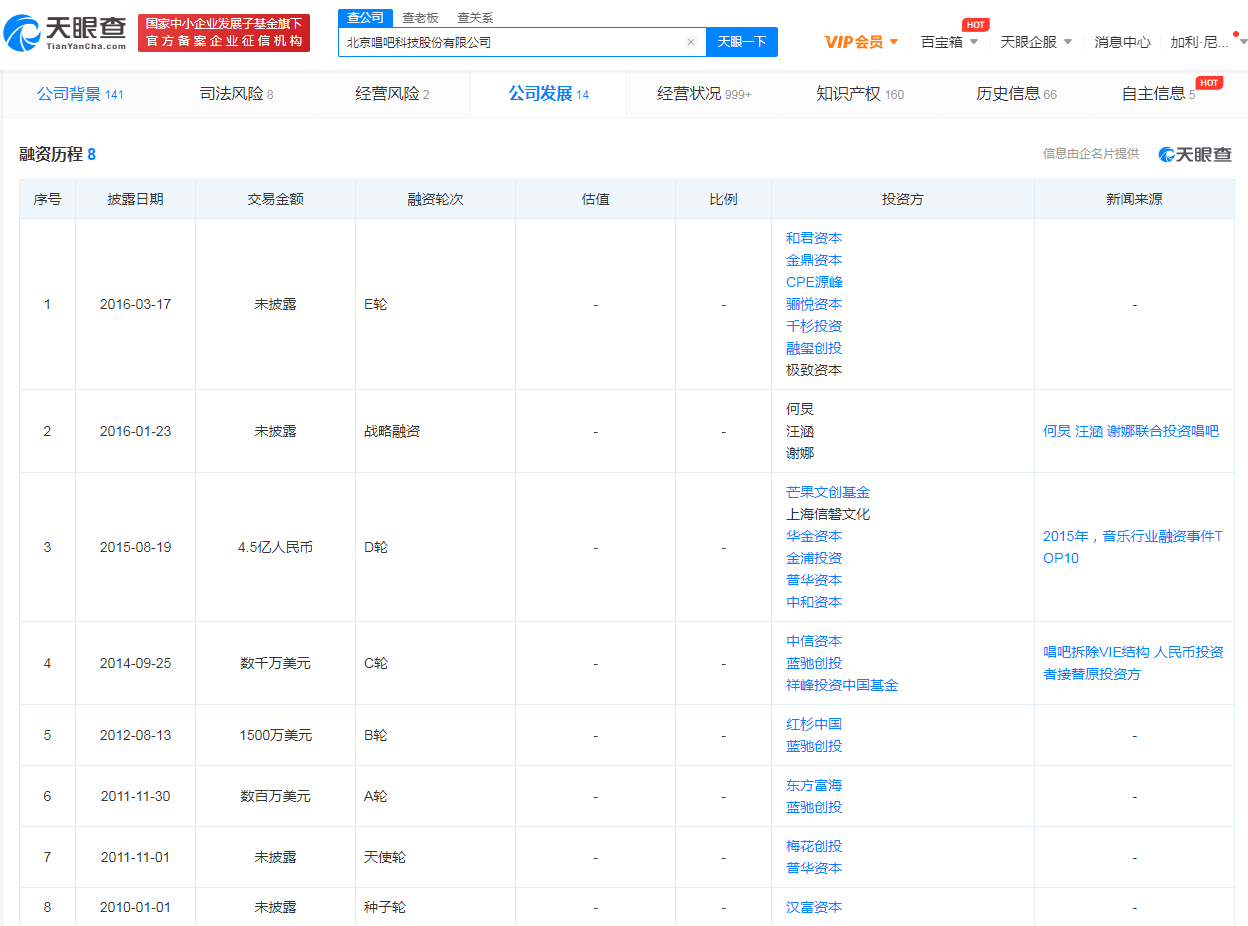Click amount cell 1500万美元
This screenshot has height=926, width=1248.
point(275,735)
